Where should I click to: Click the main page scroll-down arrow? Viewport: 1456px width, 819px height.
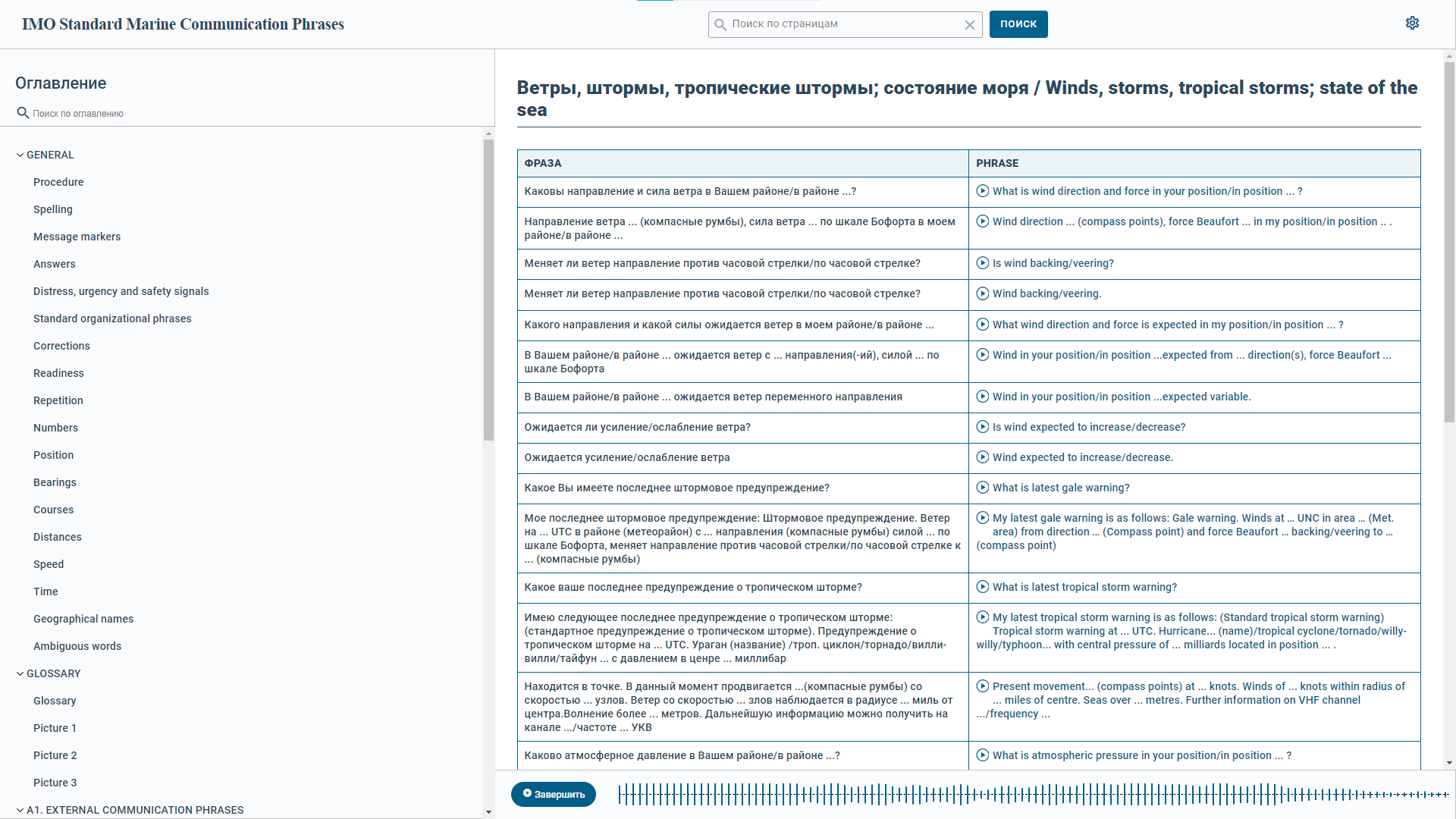[1449, 763]
